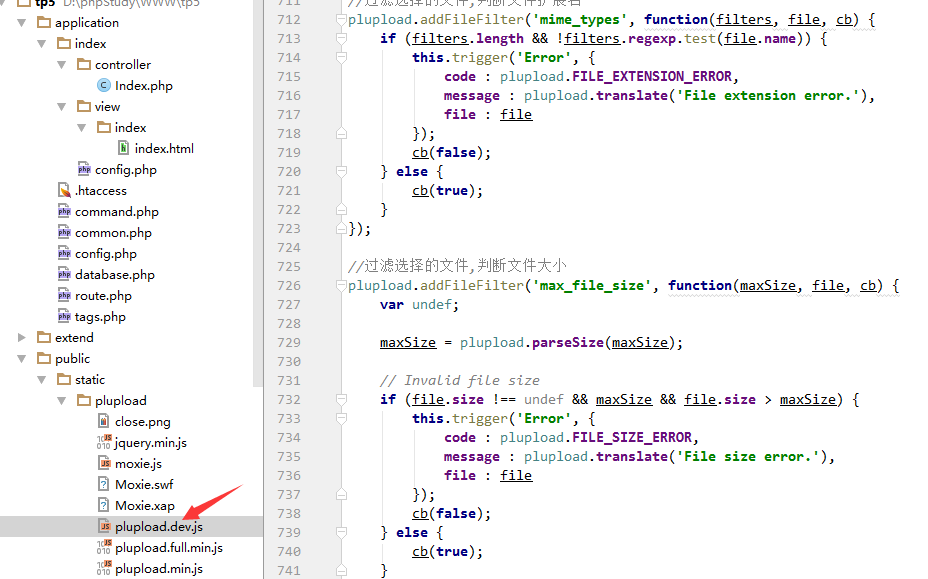Open moxie.js in plupload folder
Viewport: 928px width, 579px height.
click(138, 464)
